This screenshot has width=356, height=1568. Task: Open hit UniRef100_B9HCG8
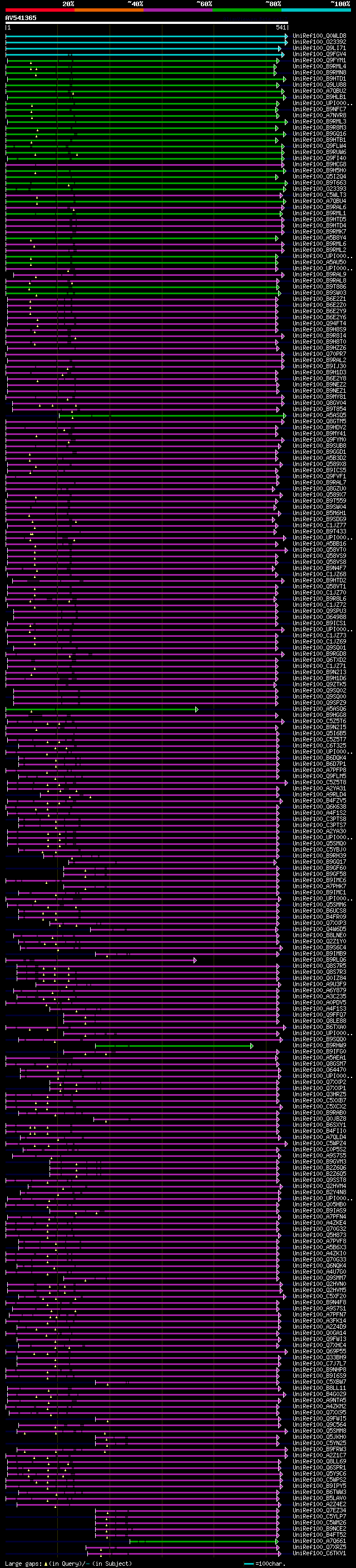(319, 164)
